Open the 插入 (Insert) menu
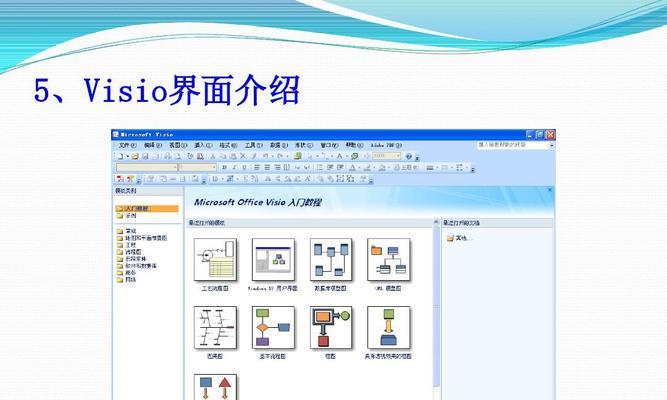This screenshot has width=667, height=400. 203,146
